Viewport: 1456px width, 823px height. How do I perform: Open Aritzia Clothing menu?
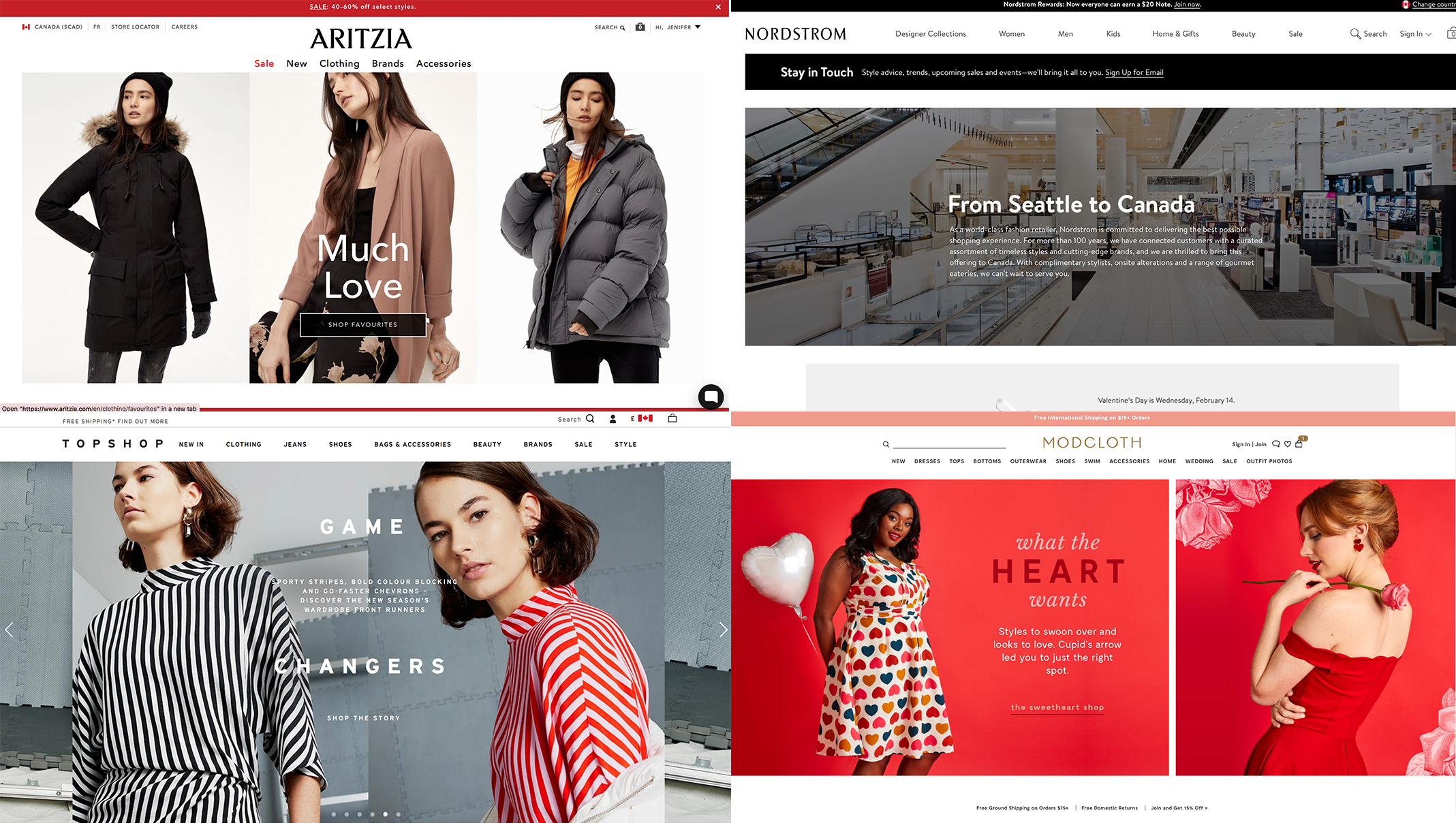tap(339, 63)
